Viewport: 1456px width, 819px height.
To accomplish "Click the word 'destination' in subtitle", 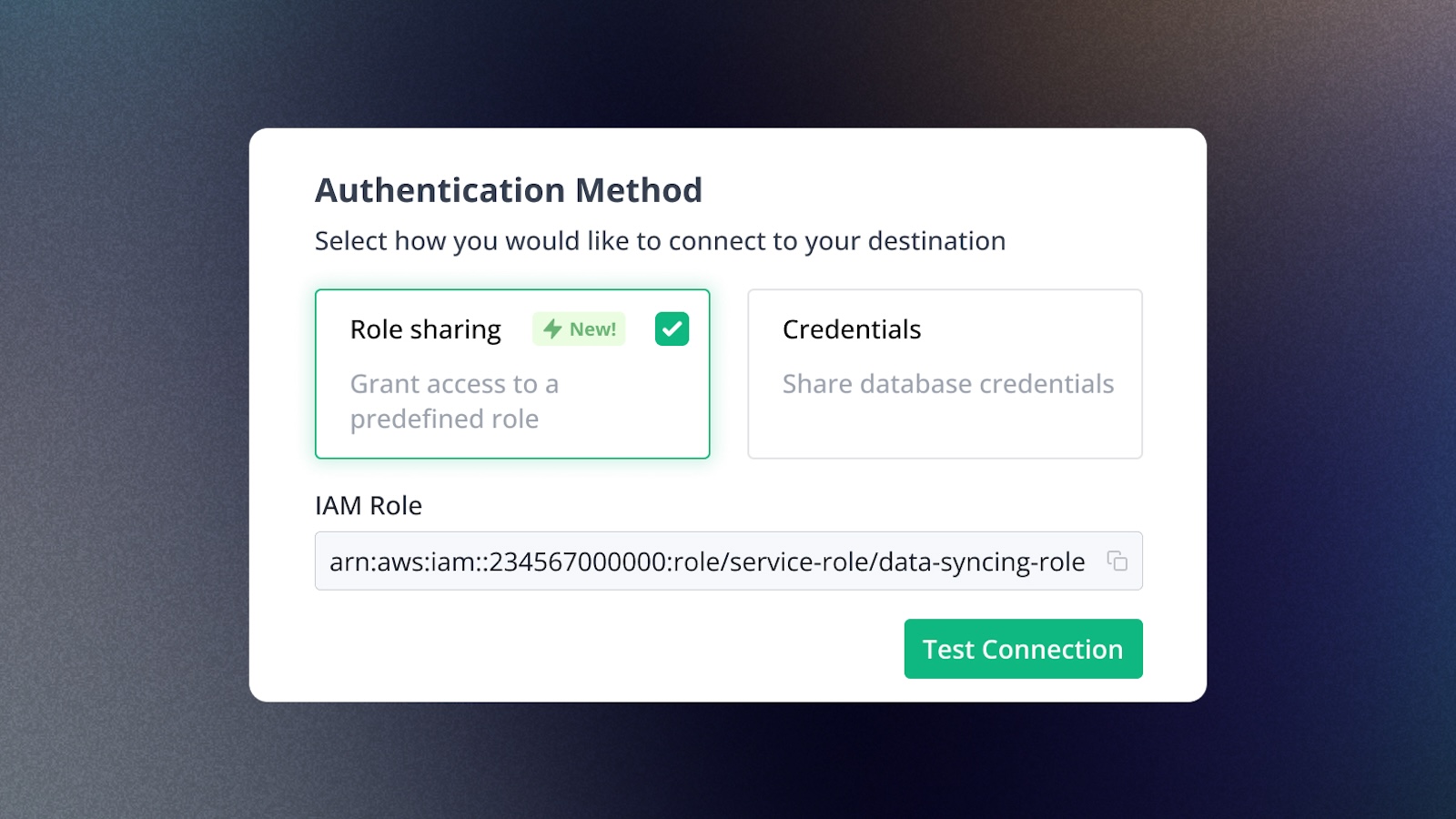I will click(936, 241).
